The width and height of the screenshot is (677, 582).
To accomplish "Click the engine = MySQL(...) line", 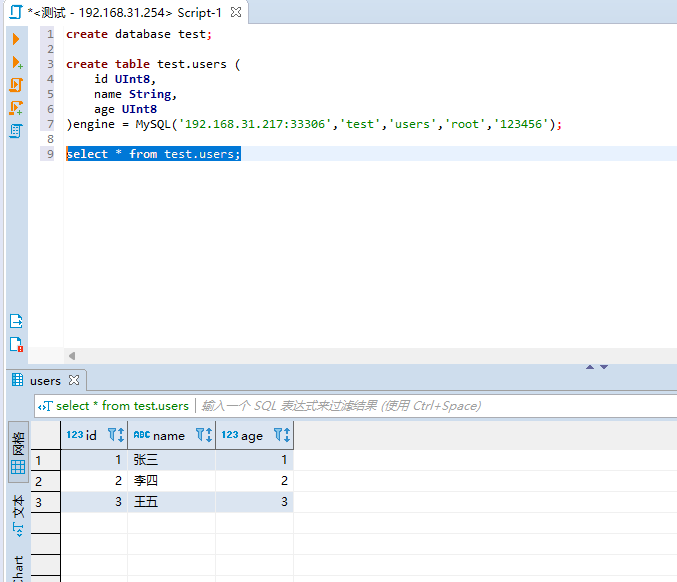I will 314,124.
